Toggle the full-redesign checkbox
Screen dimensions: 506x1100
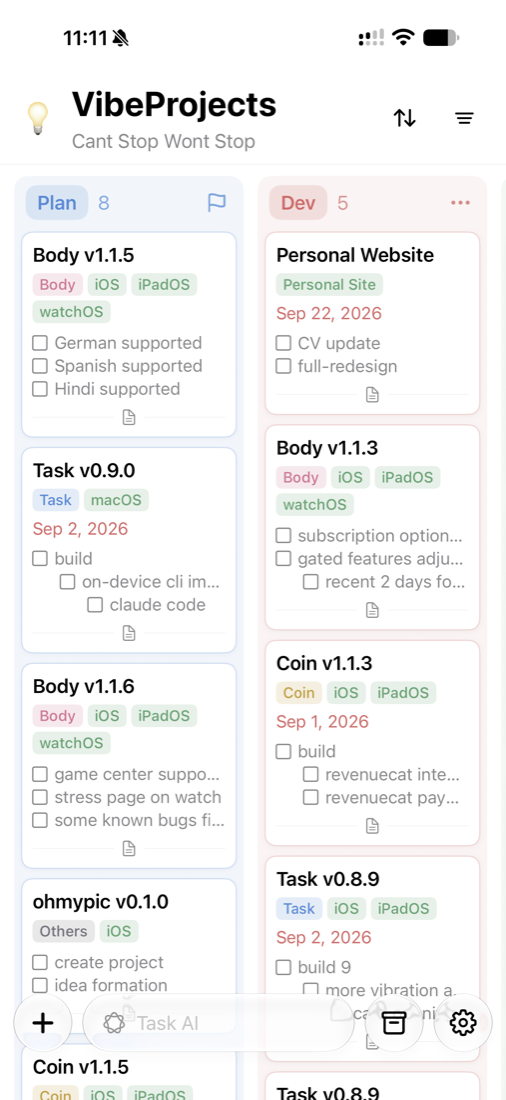284,366
